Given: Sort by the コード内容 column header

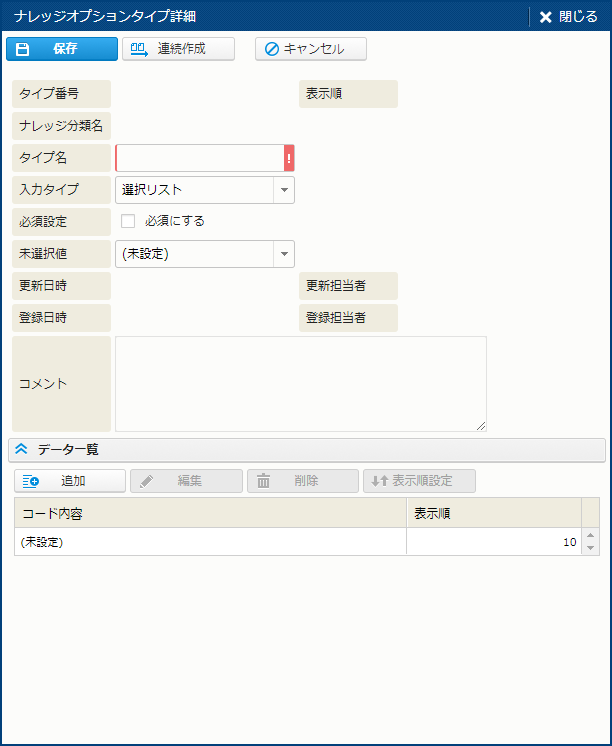Looking at the screenshot, I should 210,513.
